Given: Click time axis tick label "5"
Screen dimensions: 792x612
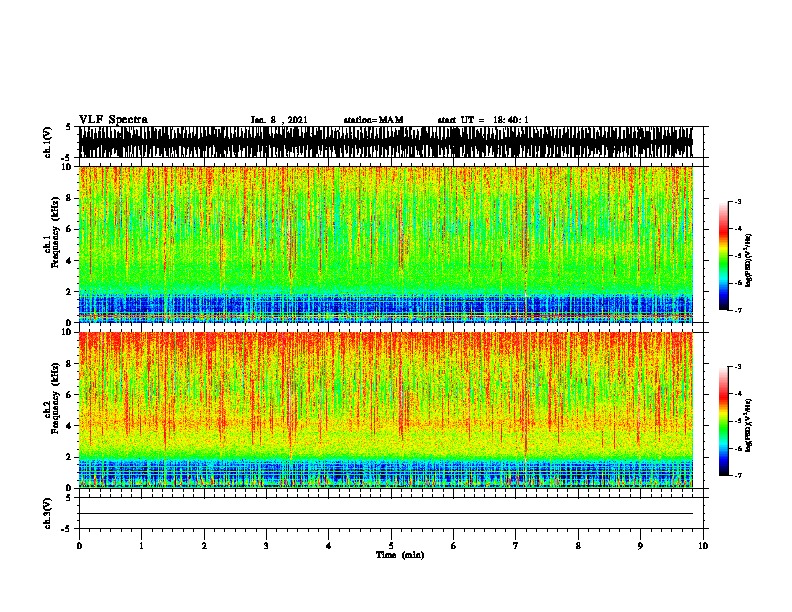Looking at the screenshot, I should pyautogui.click(x=391, y=546).
